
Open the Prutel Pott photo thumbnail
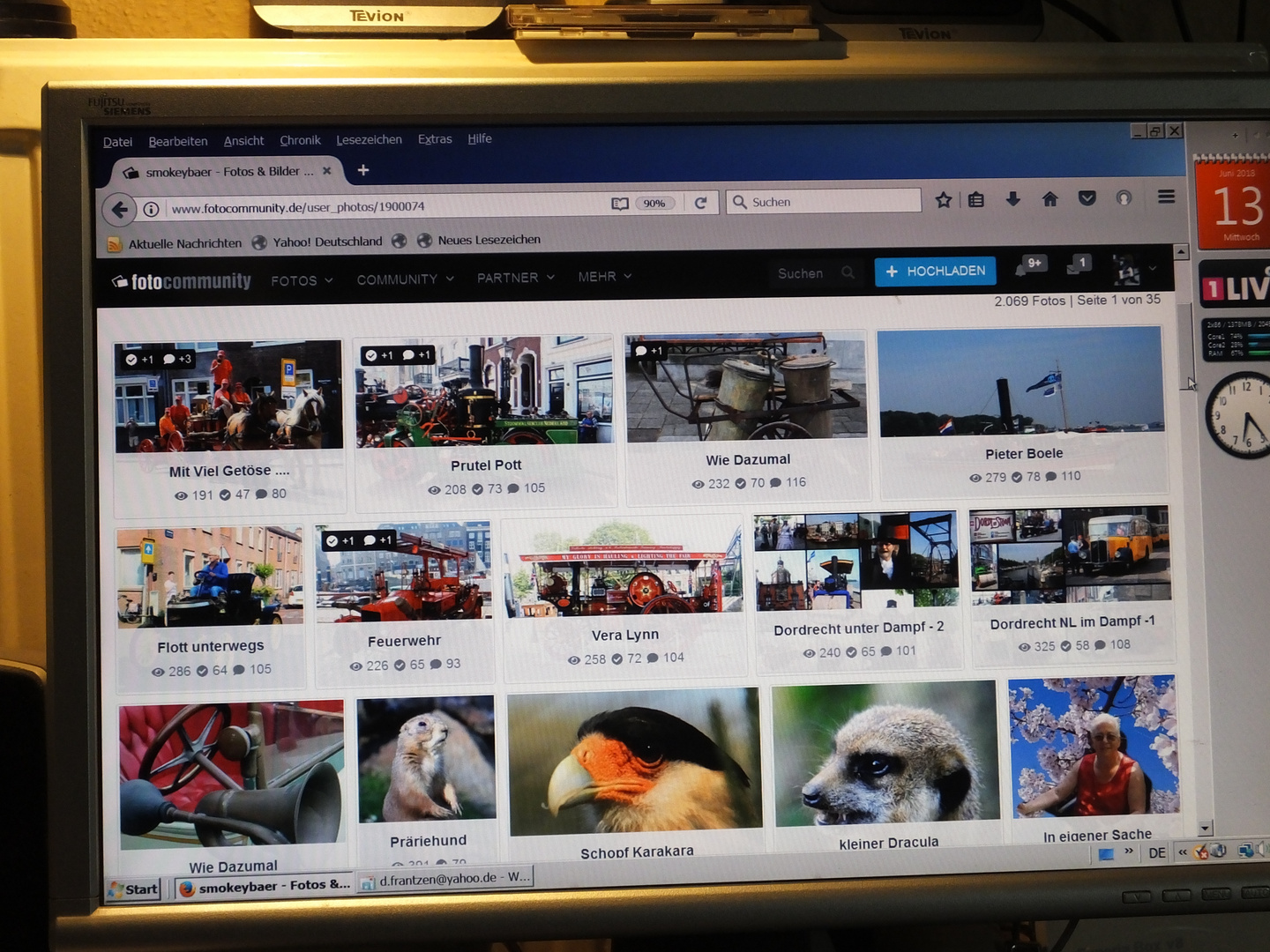click(484, 391)
